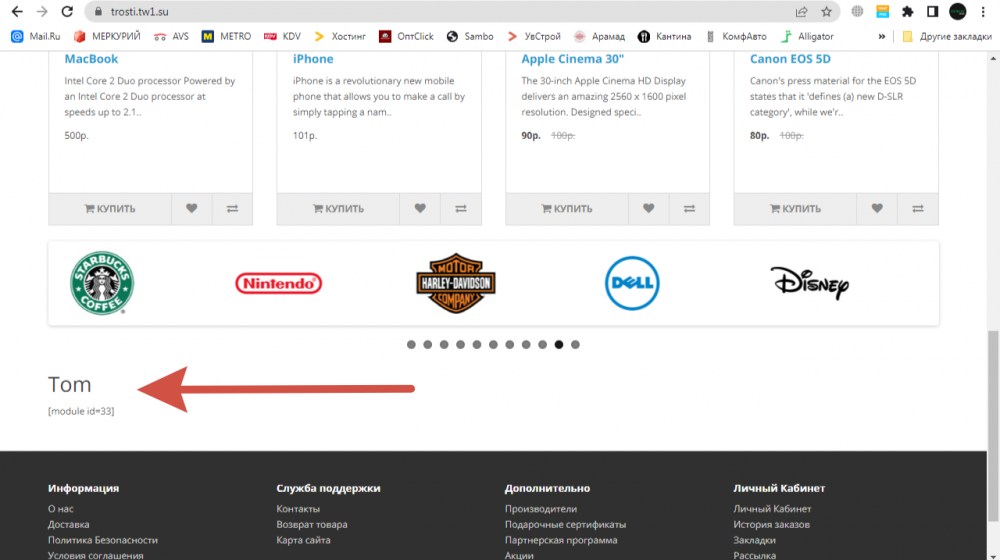Open the Chrome profile avatar

pyautogui.click(x=958, y=11)
